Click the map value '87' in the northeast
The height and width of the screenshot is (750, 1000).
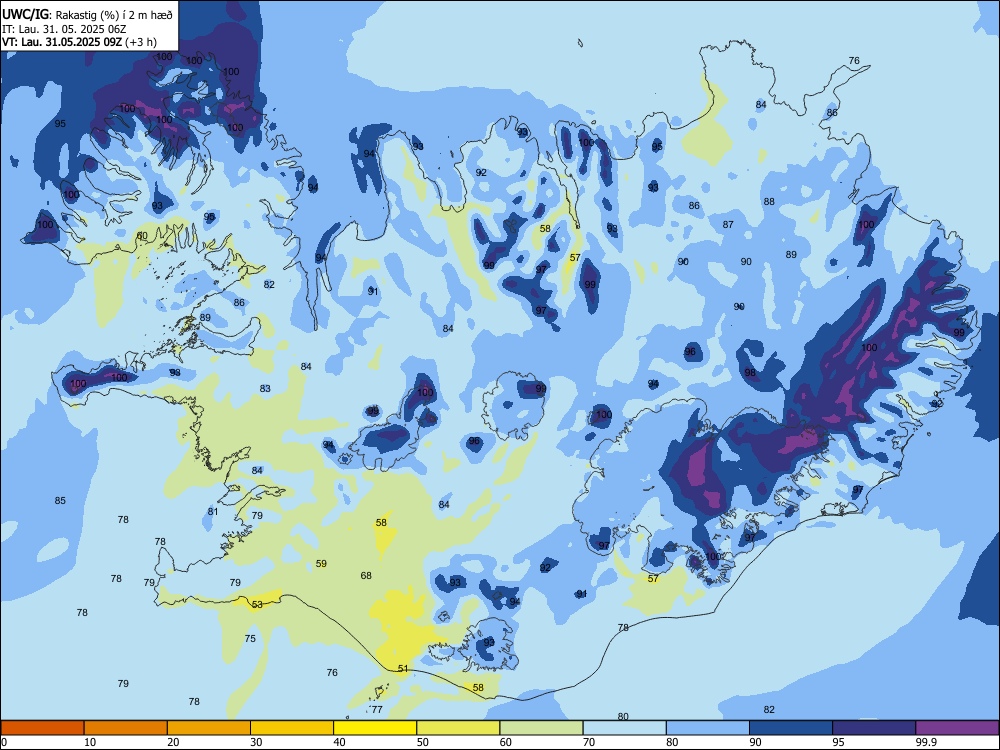pyautogui.click(x=728, y=224)
